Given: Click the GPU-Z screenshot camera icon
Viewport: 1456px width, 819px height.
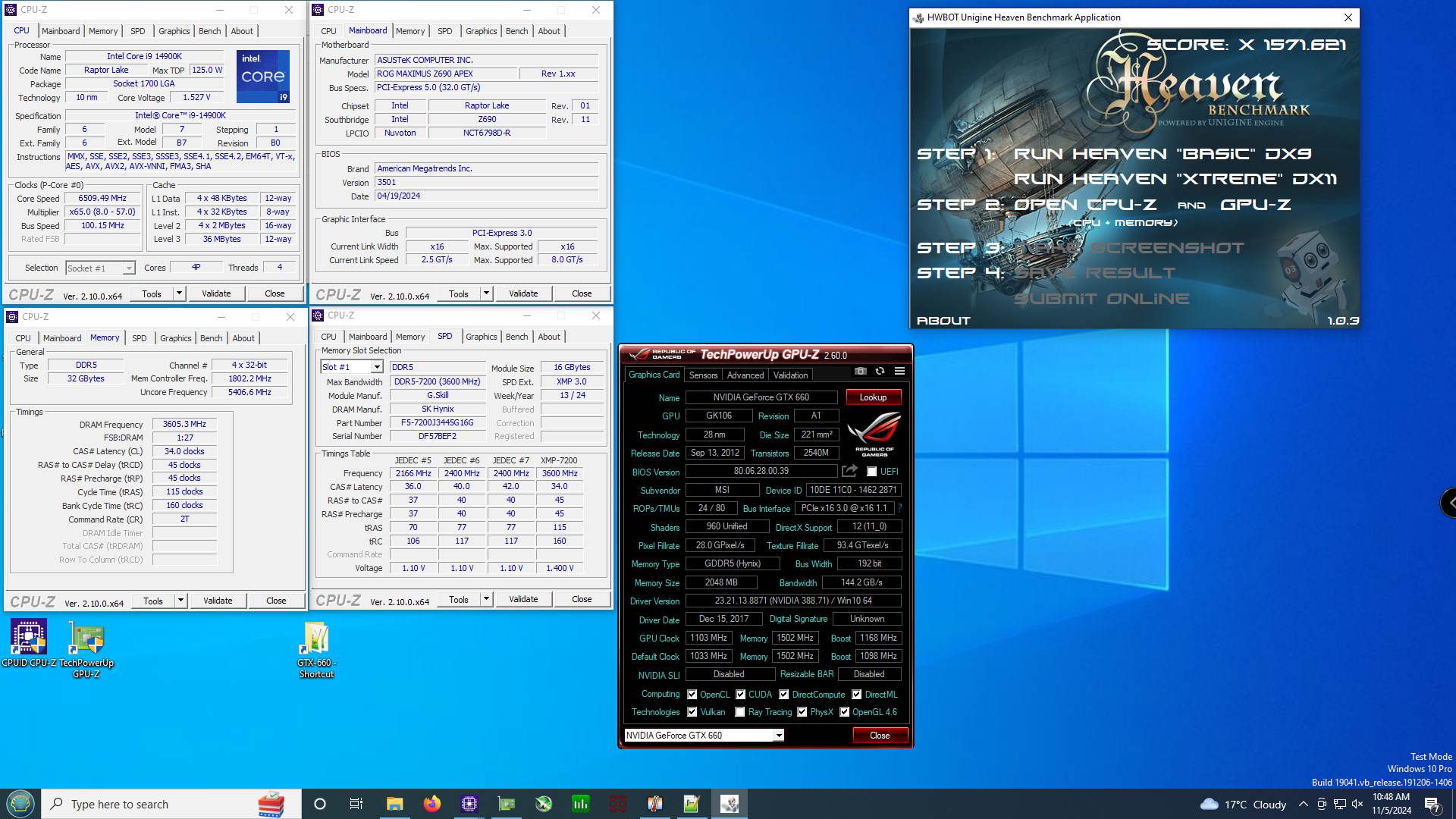Looking at the screenshot, I should click(860, 371).
